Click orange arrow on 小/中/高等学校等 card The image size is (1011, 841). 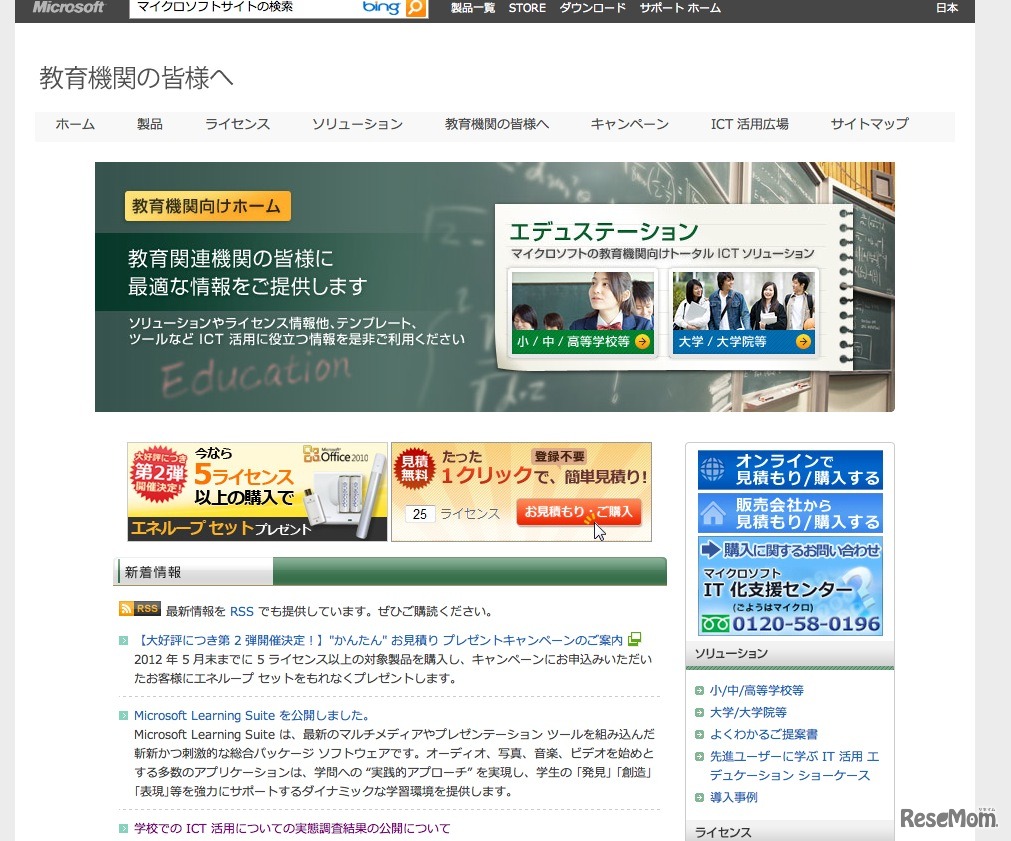pos(642,342)
